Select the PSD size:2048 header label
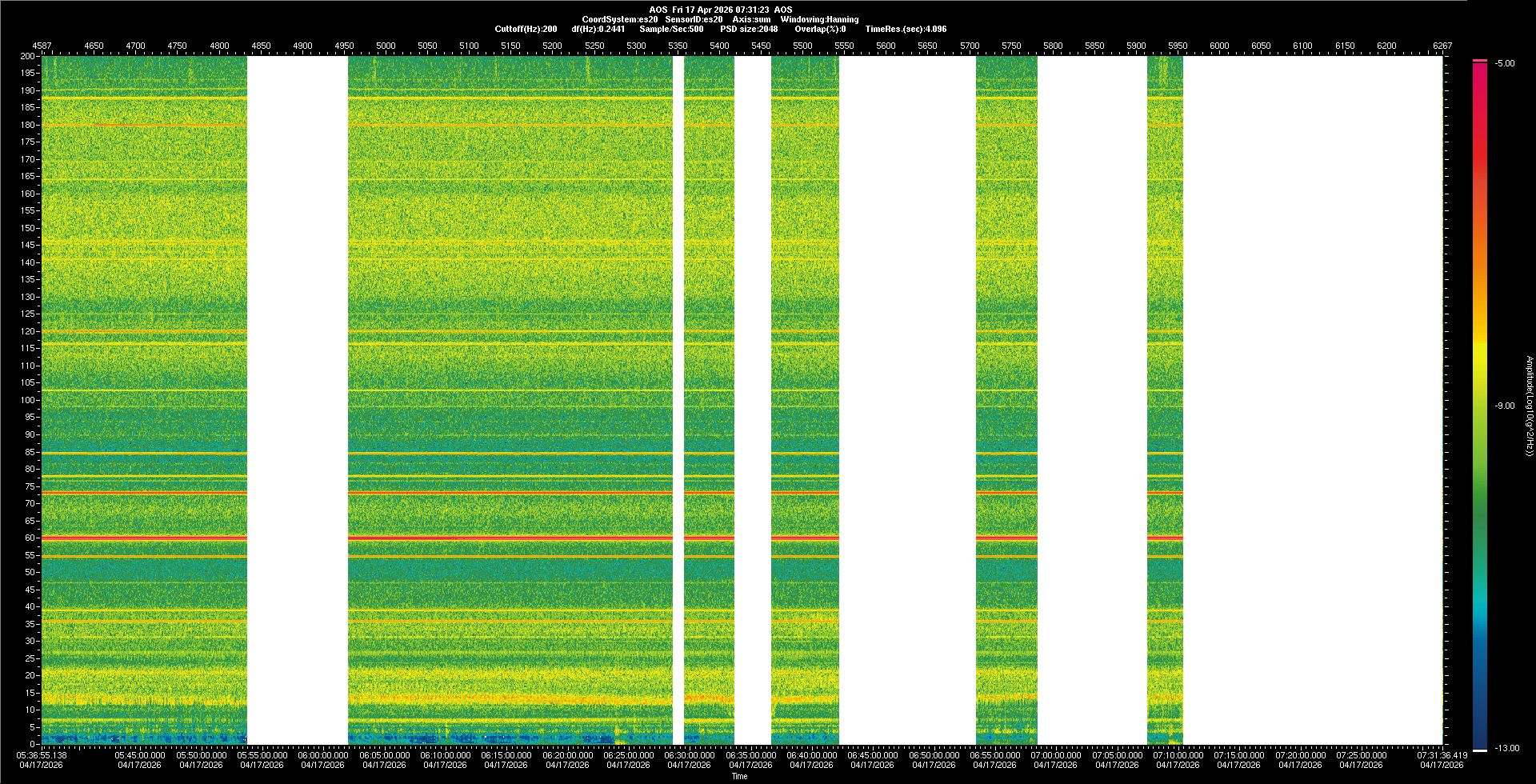Viewport: 1536px width, 784px height. coord(748,29)
